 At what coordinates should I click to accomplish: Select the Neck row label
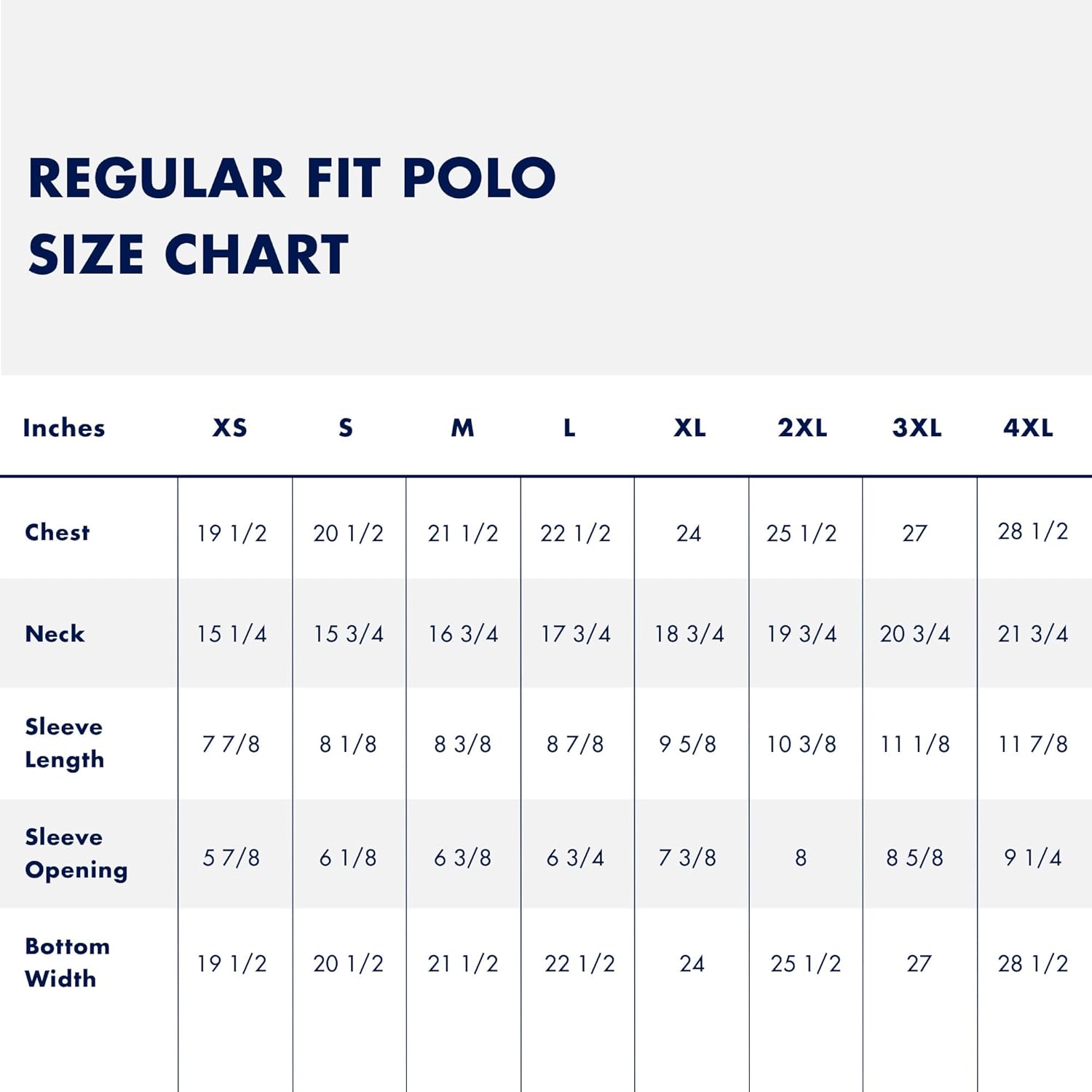click(55, 633)
